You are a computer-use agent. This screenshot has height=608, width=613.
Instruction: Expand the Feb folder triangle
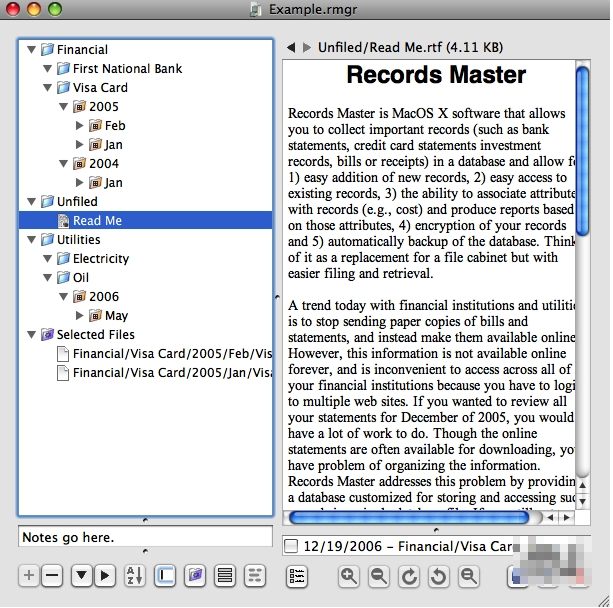click(79, 126)
